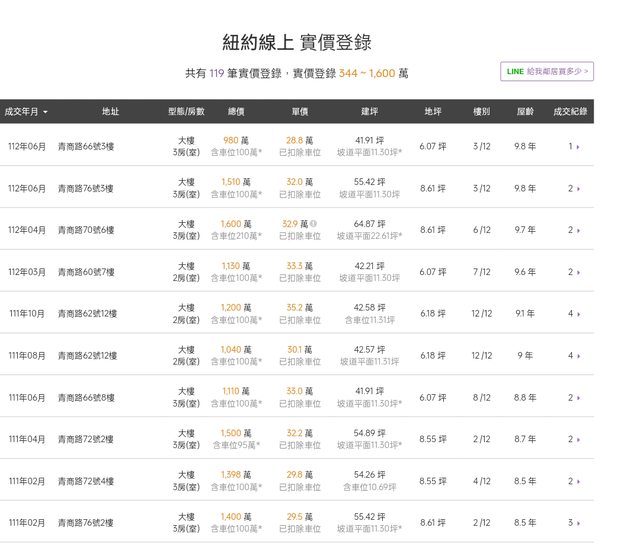Select the 屋齡 column header
The image size is (640, 550).
(525, 112)
